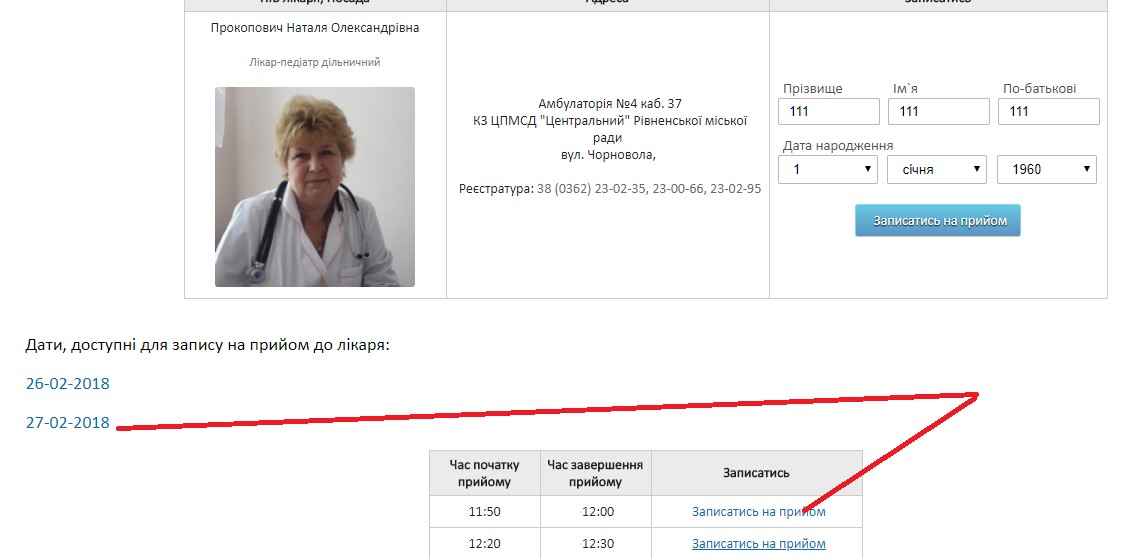
Task: Click the blue Записатись на прийом button
Action: point(938,220)
